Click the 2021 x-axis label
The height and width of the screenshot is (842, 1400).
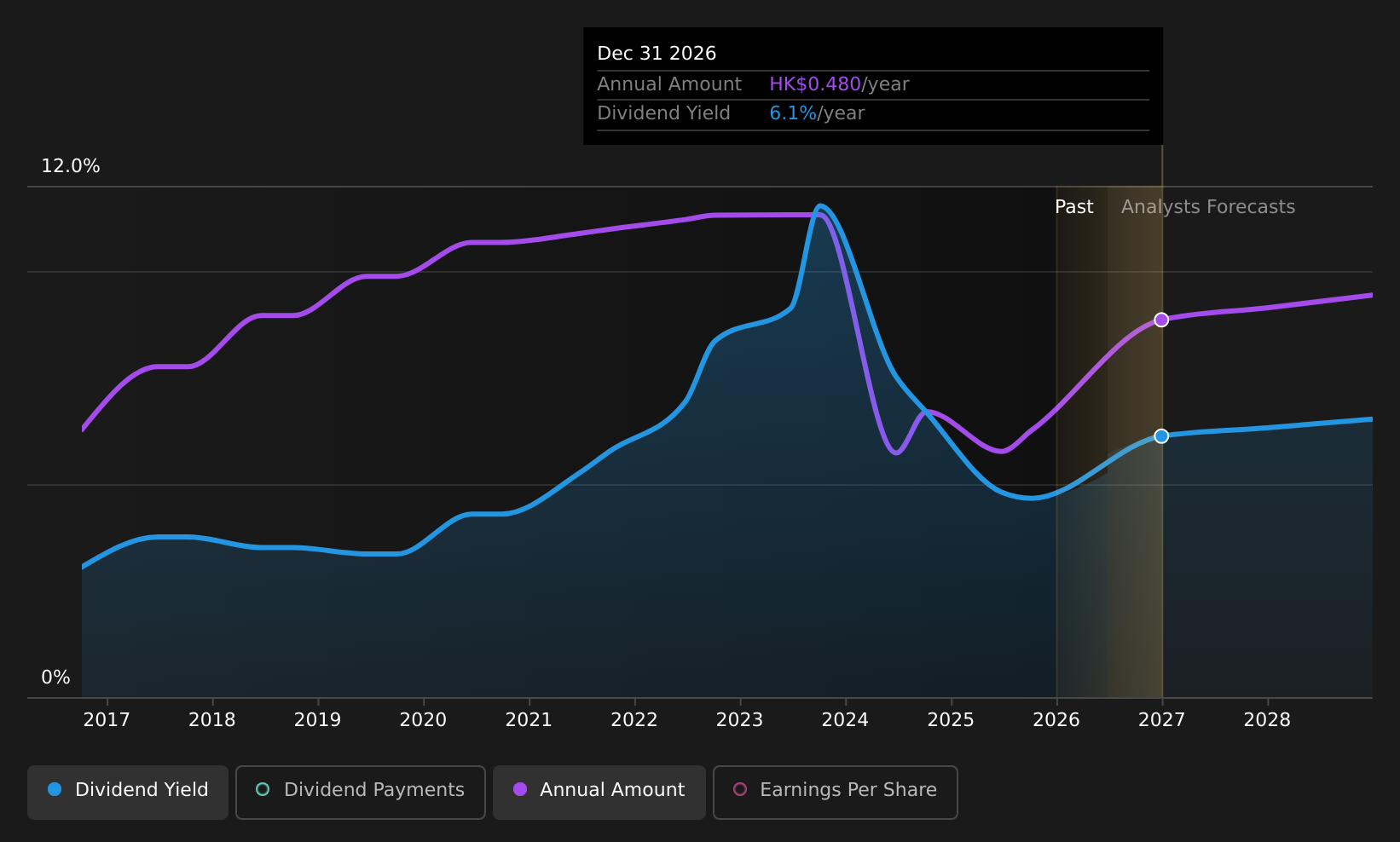click(529, 720)
